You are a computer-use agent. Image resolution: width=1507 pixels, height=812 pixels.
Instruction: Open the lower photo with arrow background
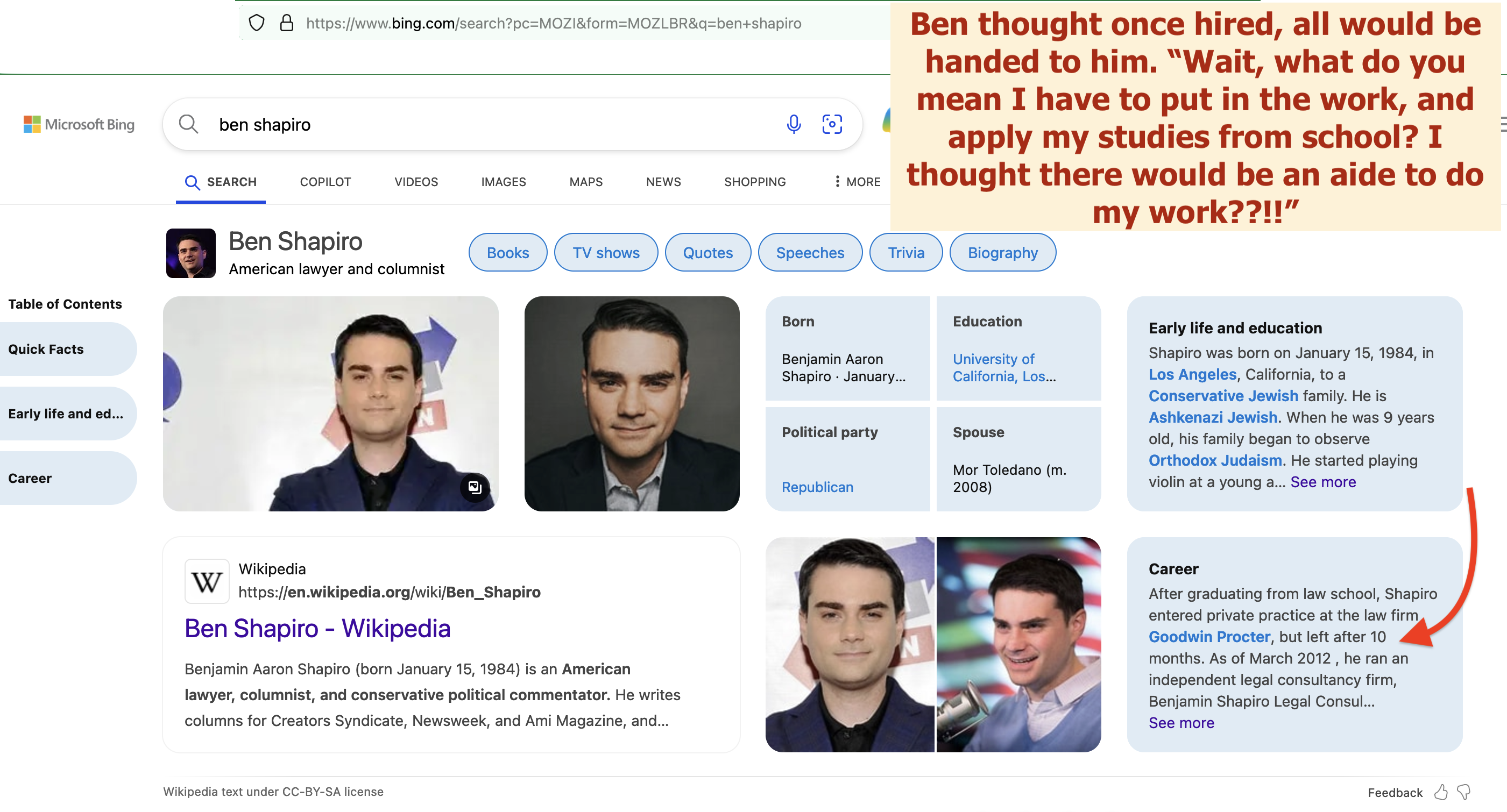coord(850,645)
